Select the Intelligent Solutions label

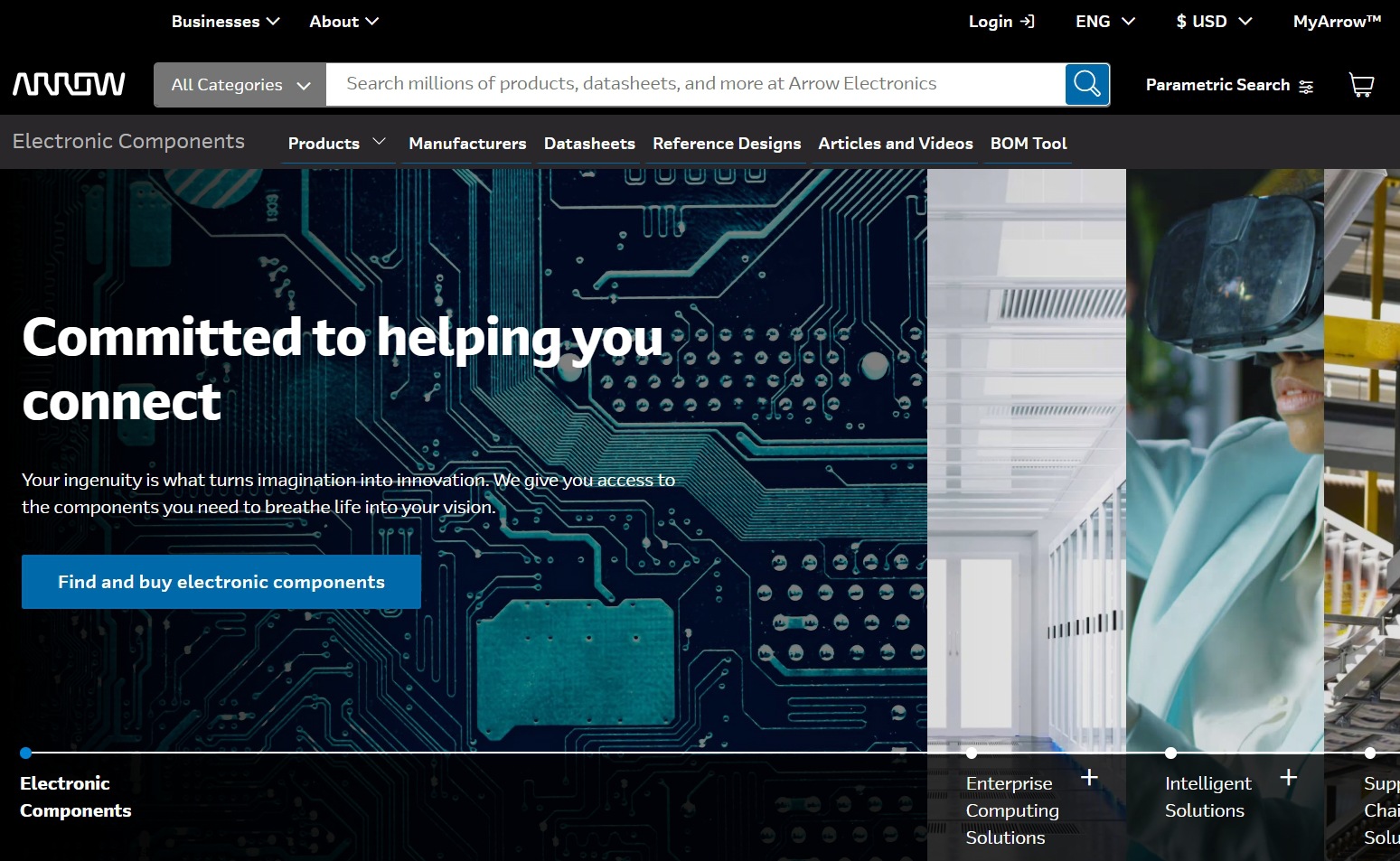[1208, 797]
